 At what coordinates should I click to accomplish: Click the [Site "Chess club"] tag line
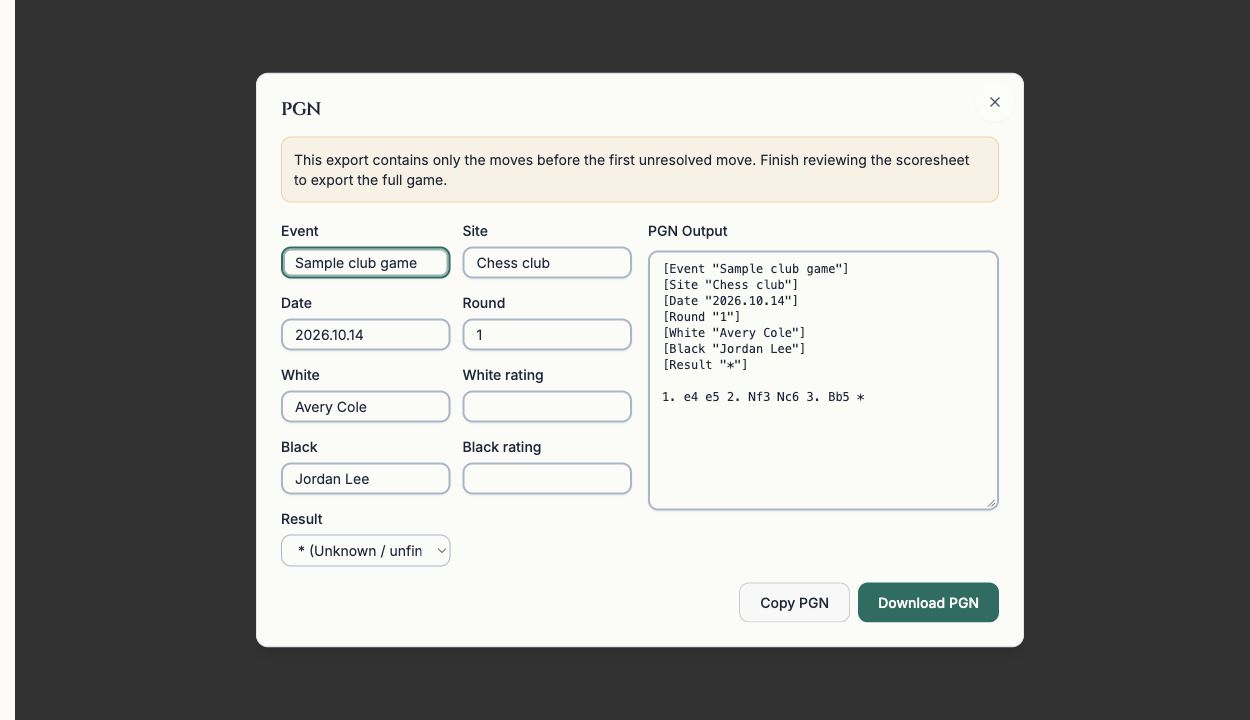(x=730, y=285)
